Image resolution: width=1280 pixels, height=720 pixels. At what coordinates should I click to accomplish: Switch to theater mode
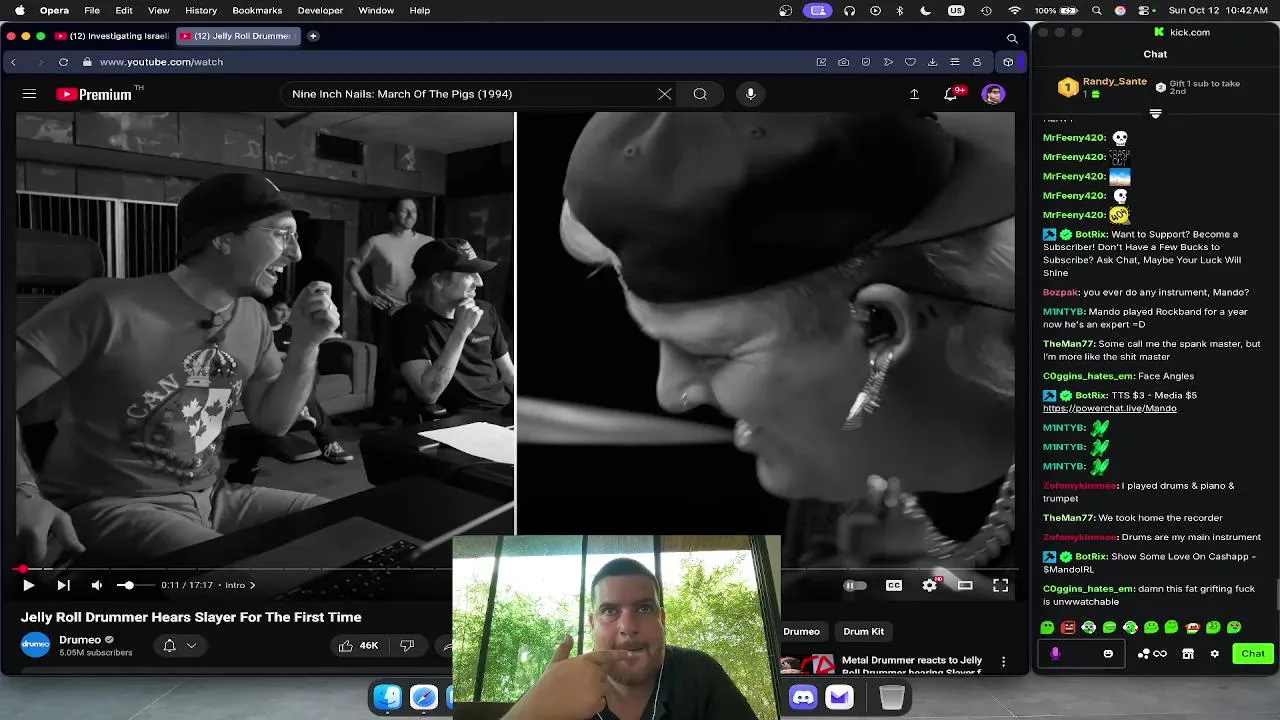click(x=965, y=585)
